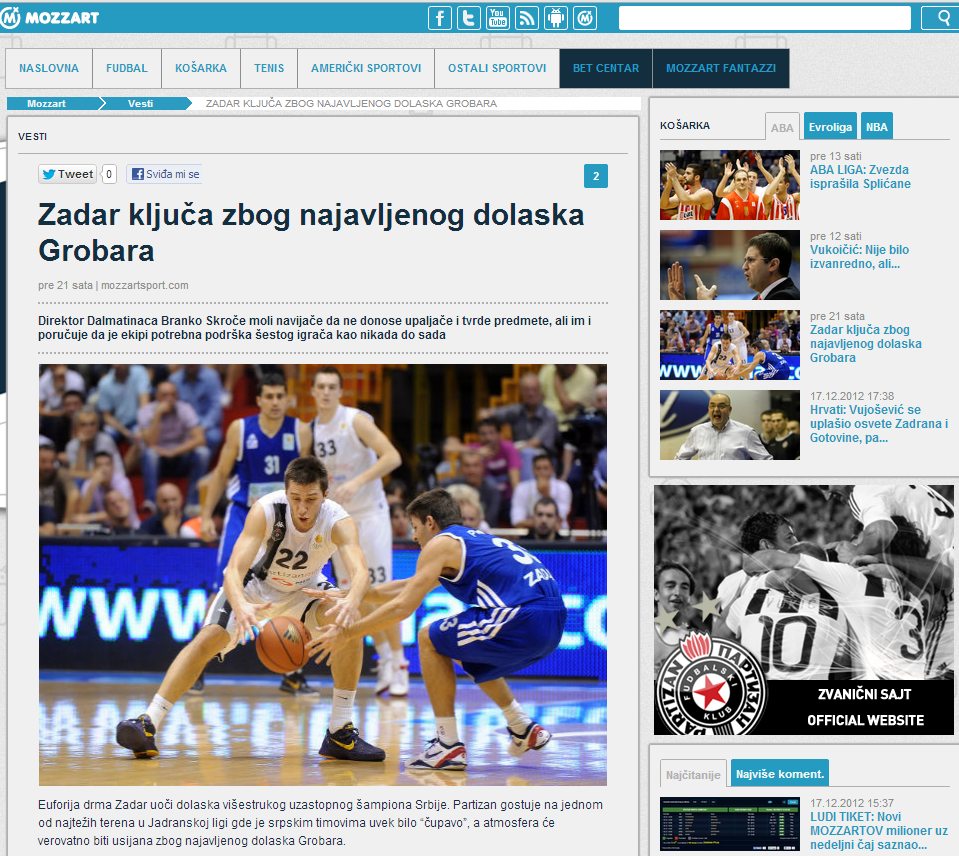Open the comment count badge showing 2

(595, 177)
